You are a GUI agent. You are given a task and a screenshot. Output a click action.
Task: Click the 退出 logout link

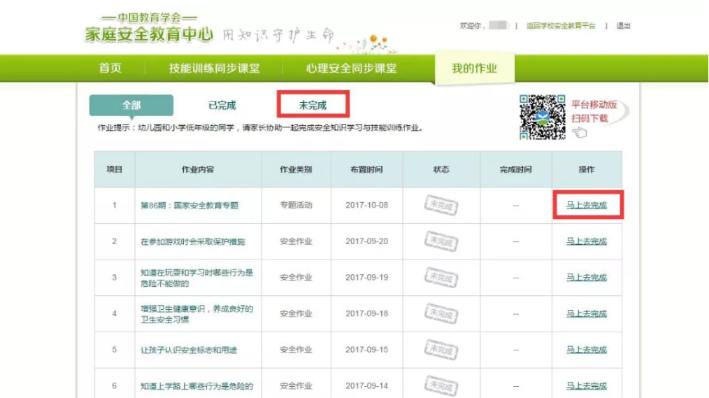pyautogui.click(x=623, y=26)
